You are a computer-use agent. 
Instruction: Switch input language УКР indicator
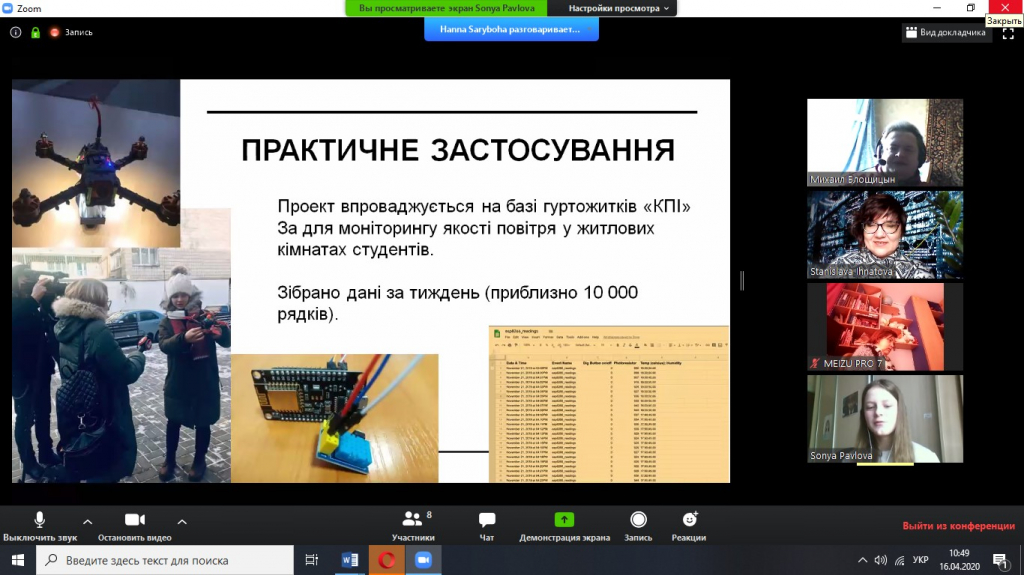tap(921, 560)
